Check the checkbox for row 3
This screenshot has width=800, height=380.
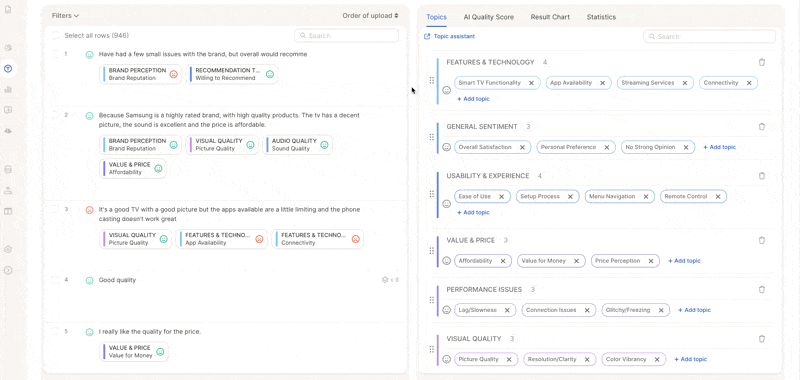click(x=56, y=210)
